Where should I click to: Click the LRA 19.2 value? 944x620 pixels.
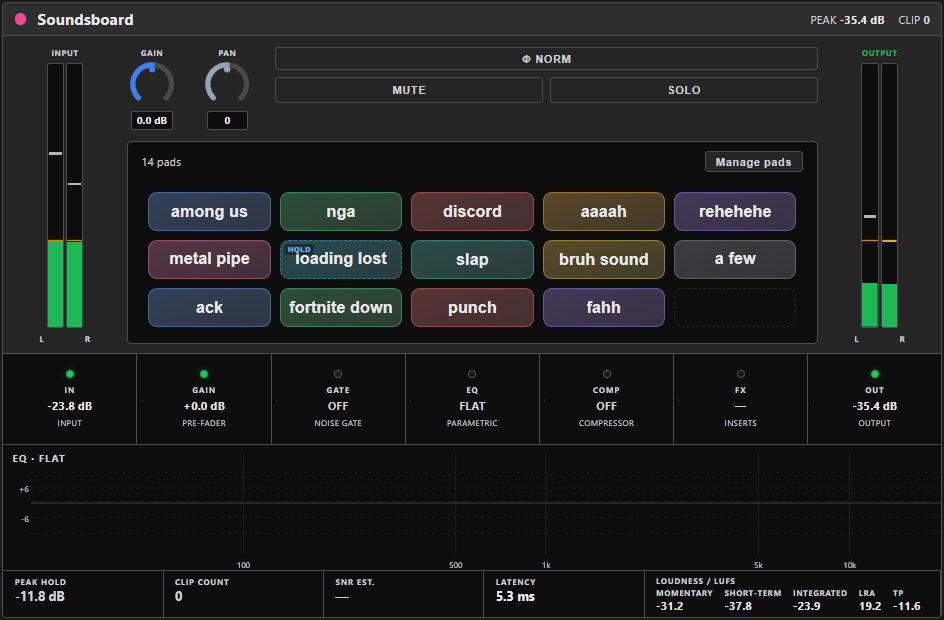click(870, 606)
